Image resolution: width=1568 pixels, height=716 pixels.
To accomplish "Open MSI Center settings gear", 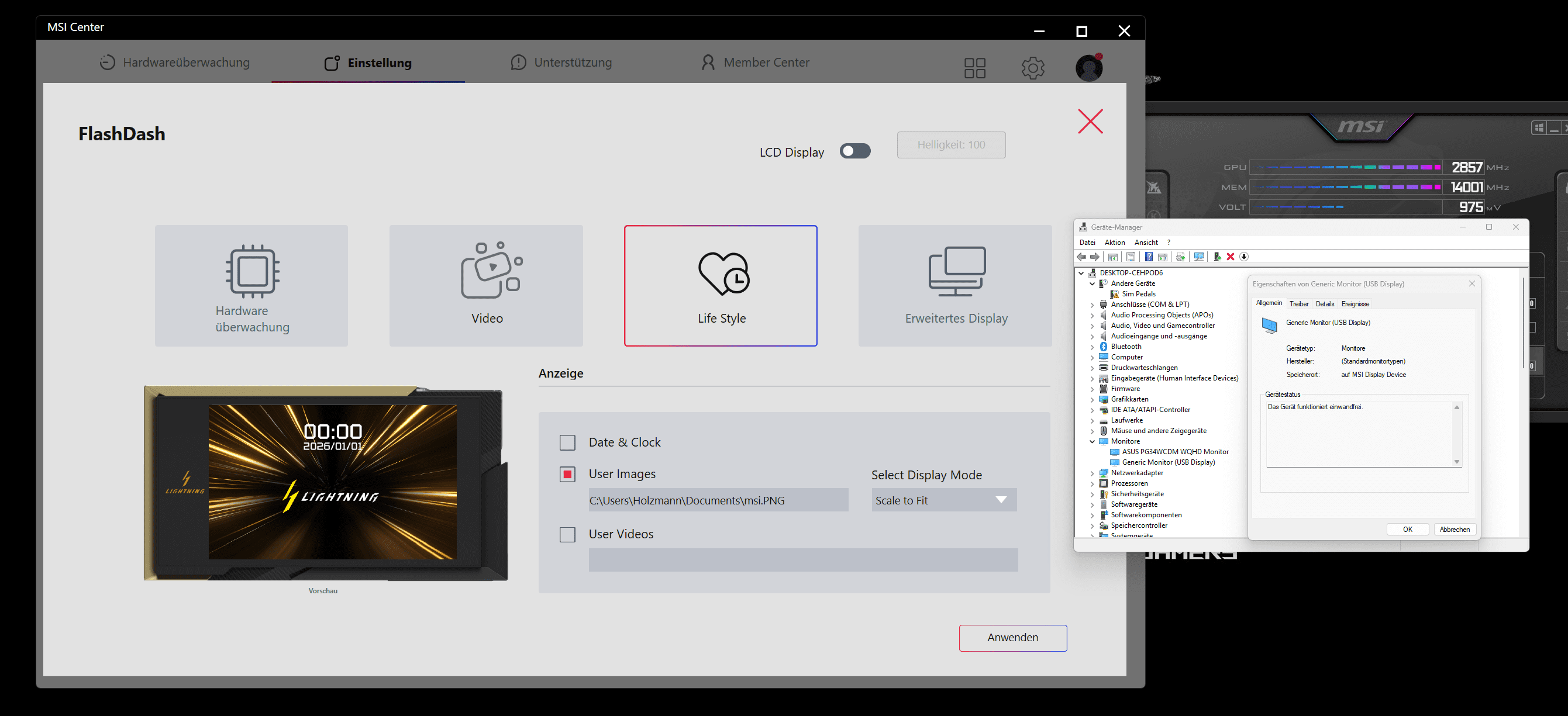I will [x=1032, y=68].
